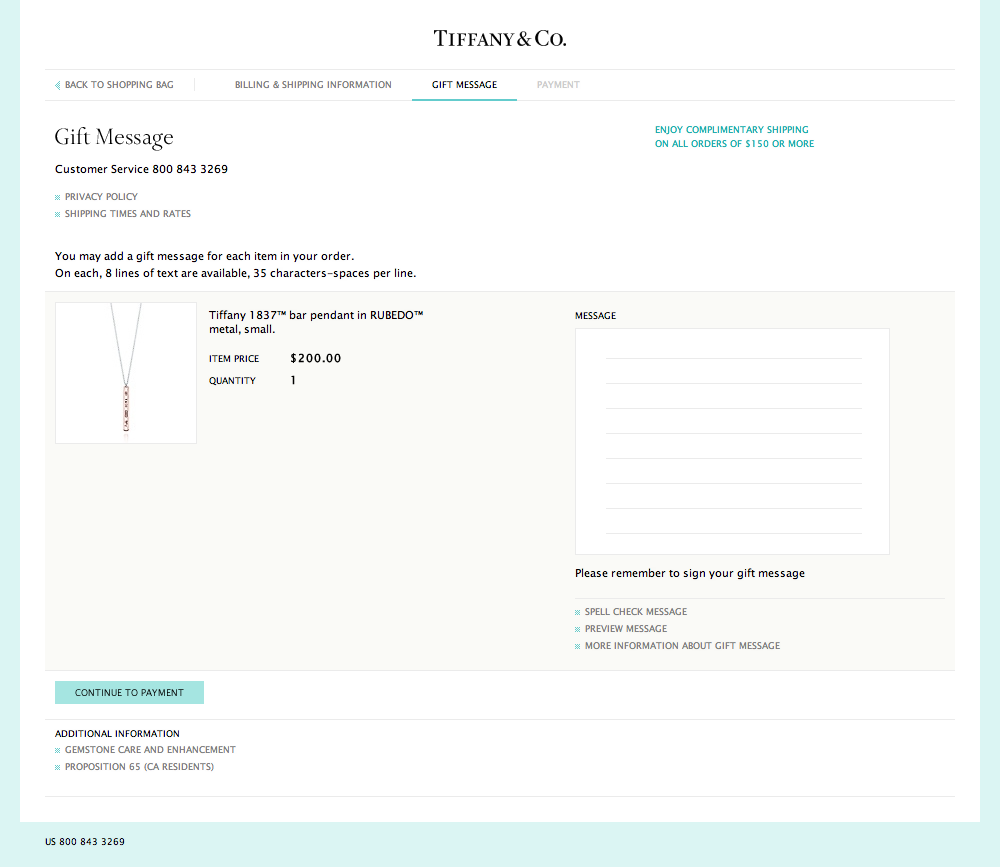
Task: Click the Tiffany & Co. logo
Action: [x=499, y=38]
